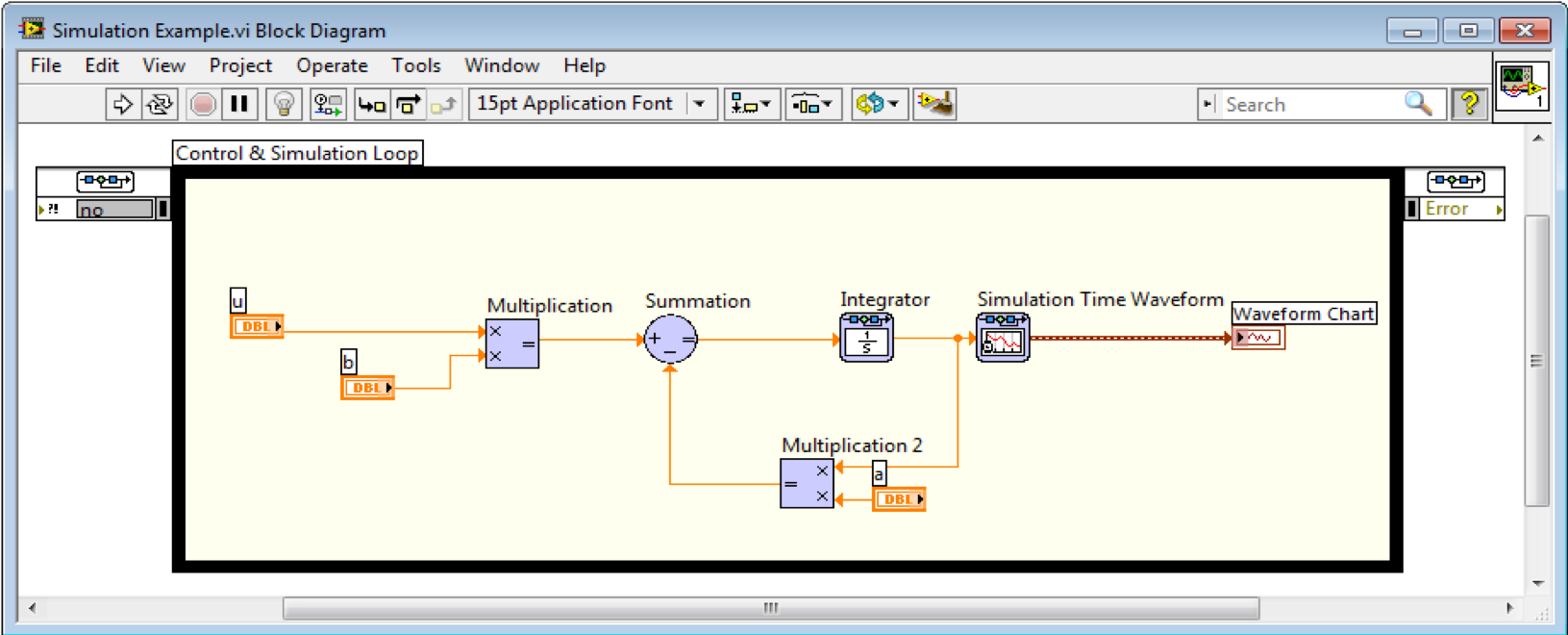Screen dimensions: 1568x635
Task: Click the scroll left arrow
Action: point(32,608)
